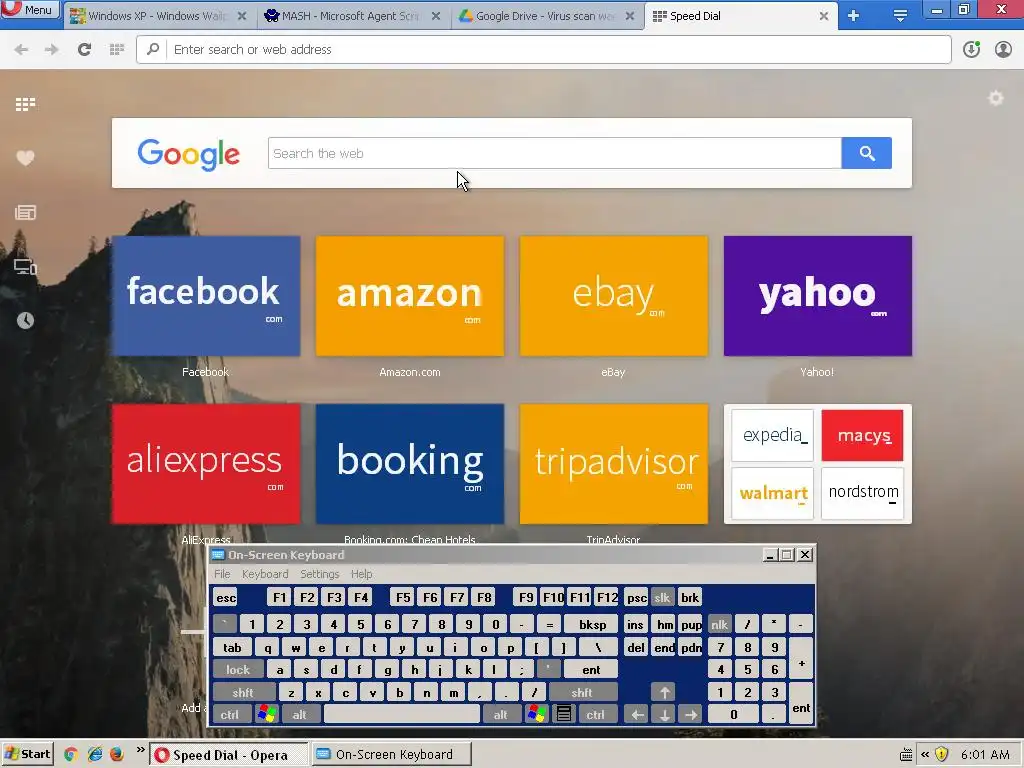Open Speed Dial from the sidebar grid icon

coord(25,104)
